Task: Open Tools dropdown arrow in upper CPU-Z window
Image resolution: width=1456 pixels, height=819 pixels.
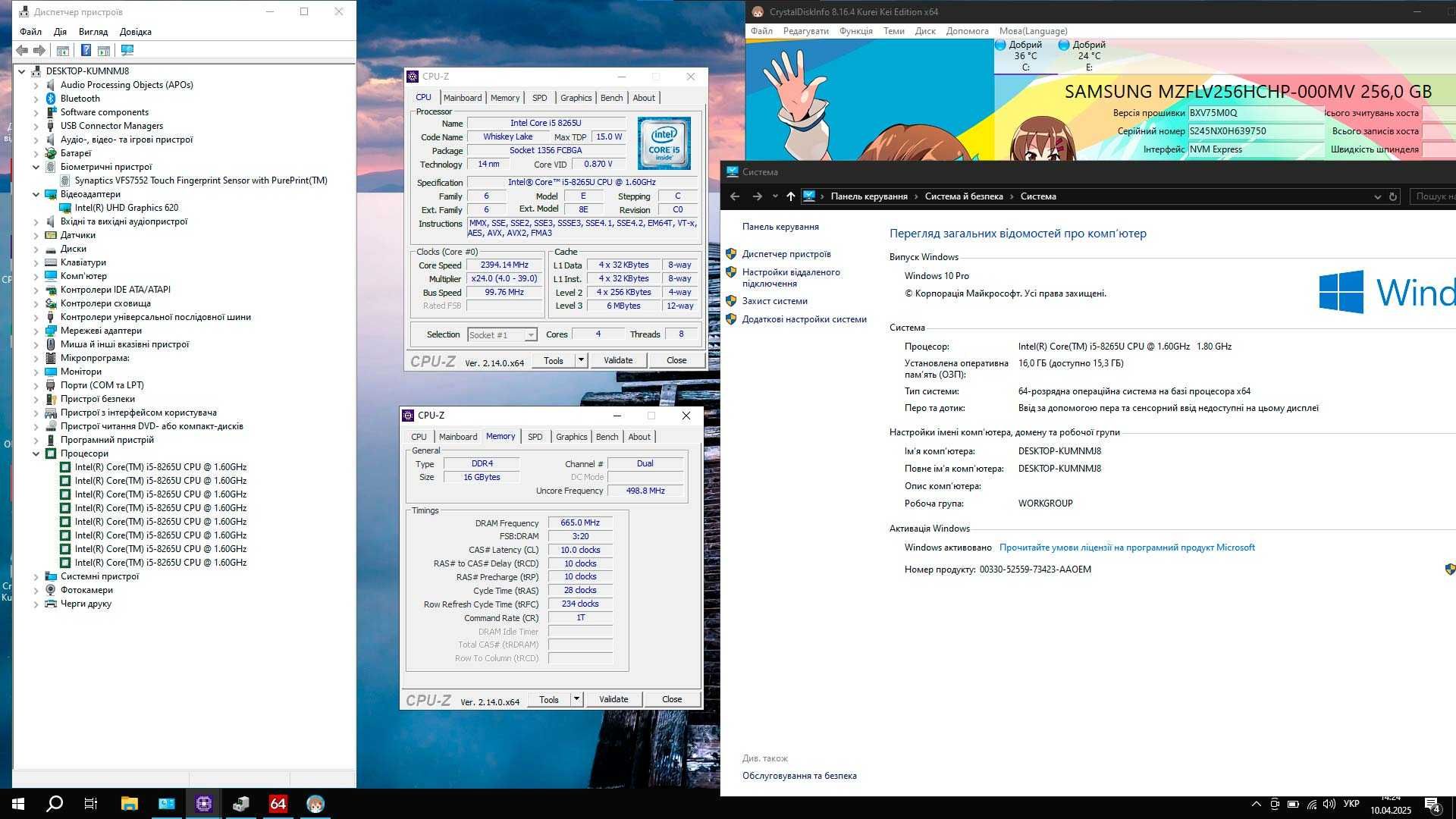Action: 581,360
